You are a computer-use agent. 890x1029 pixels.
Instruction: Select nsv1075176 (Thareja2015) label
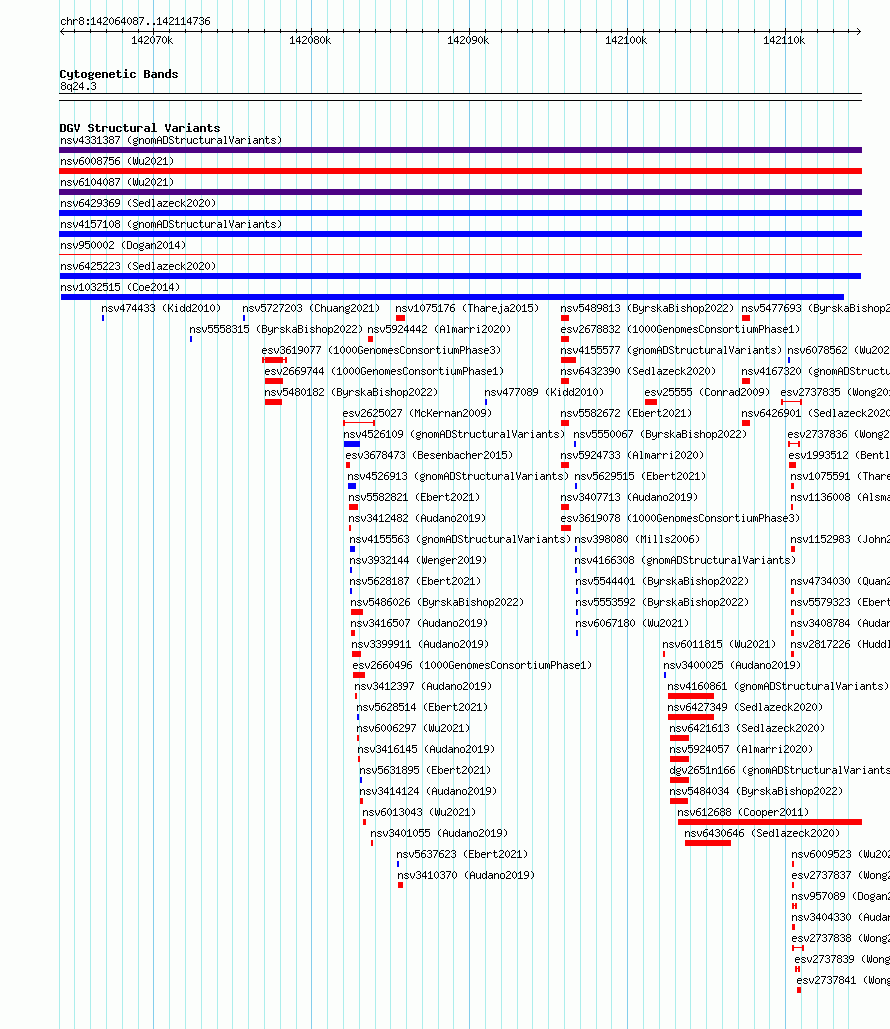tap(467, 308)
